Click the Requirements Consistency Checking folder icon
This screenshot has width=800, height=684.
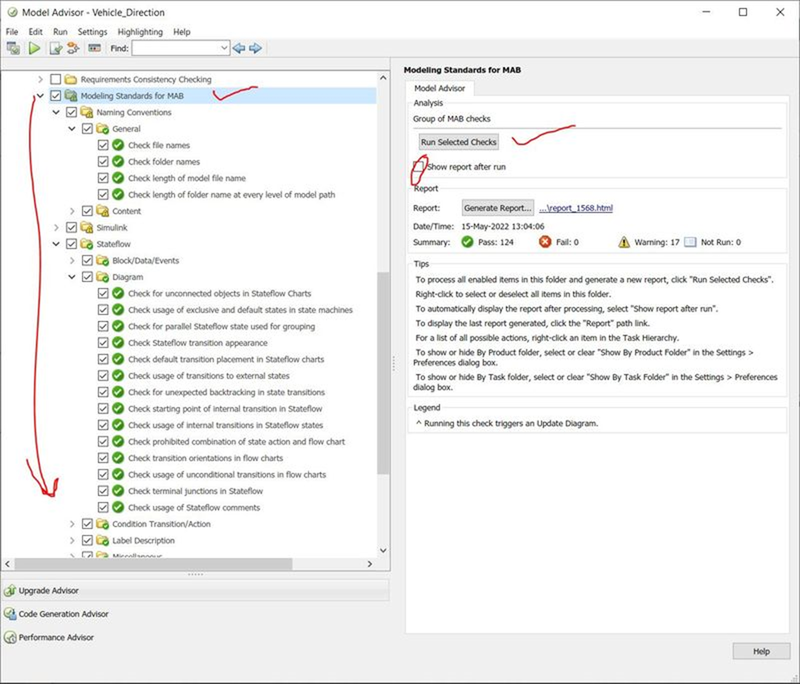click(x=71, y=80)
